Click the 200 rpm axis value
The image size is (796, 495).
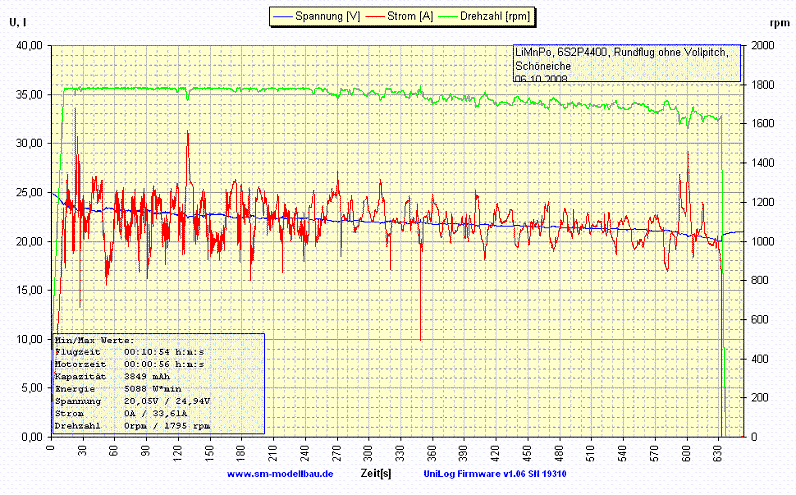(760, 398)
